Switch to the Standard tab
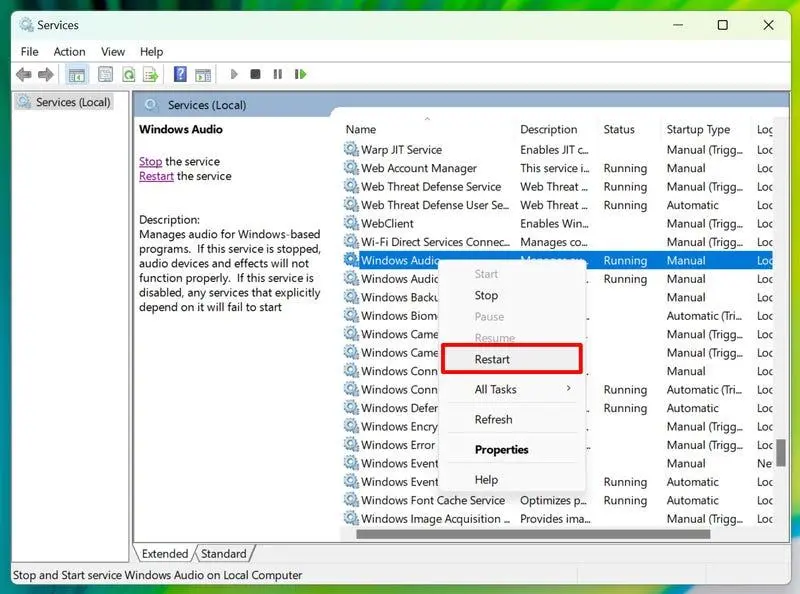 [x=223, y=554]
